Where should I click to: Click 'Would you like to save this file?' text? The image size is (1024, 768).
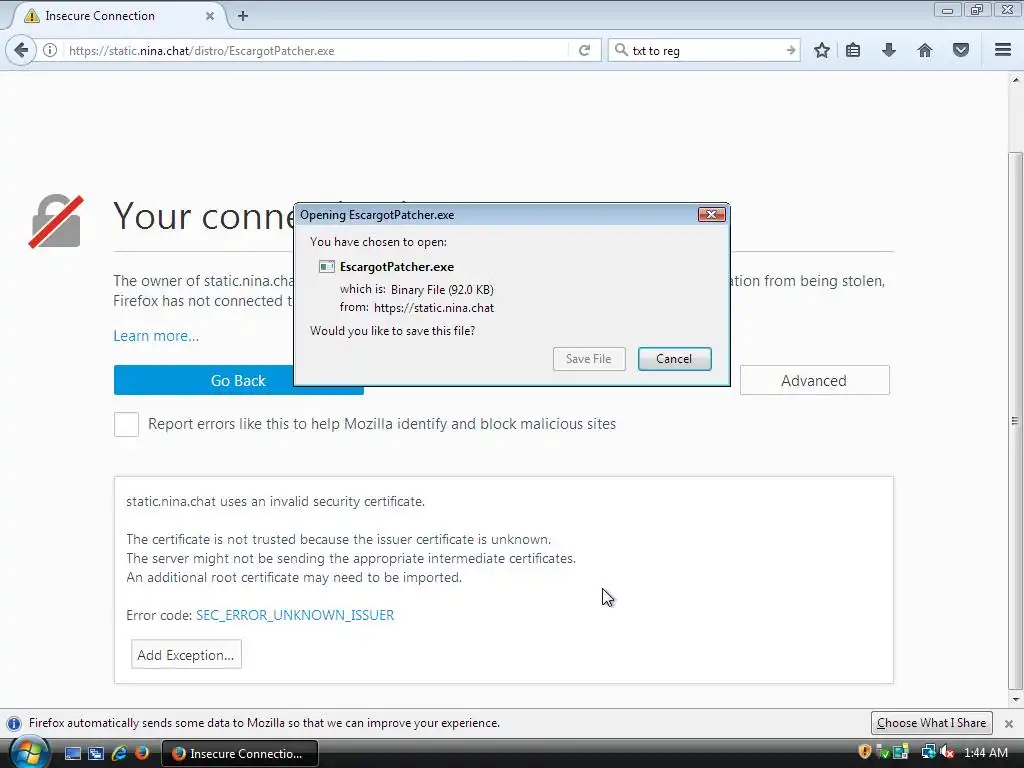click(392, 331)
